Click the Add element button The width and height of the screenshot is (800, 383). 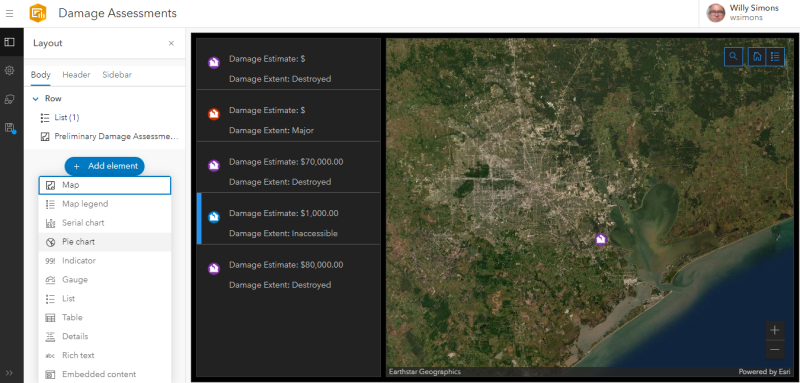(x=105, y=166)
